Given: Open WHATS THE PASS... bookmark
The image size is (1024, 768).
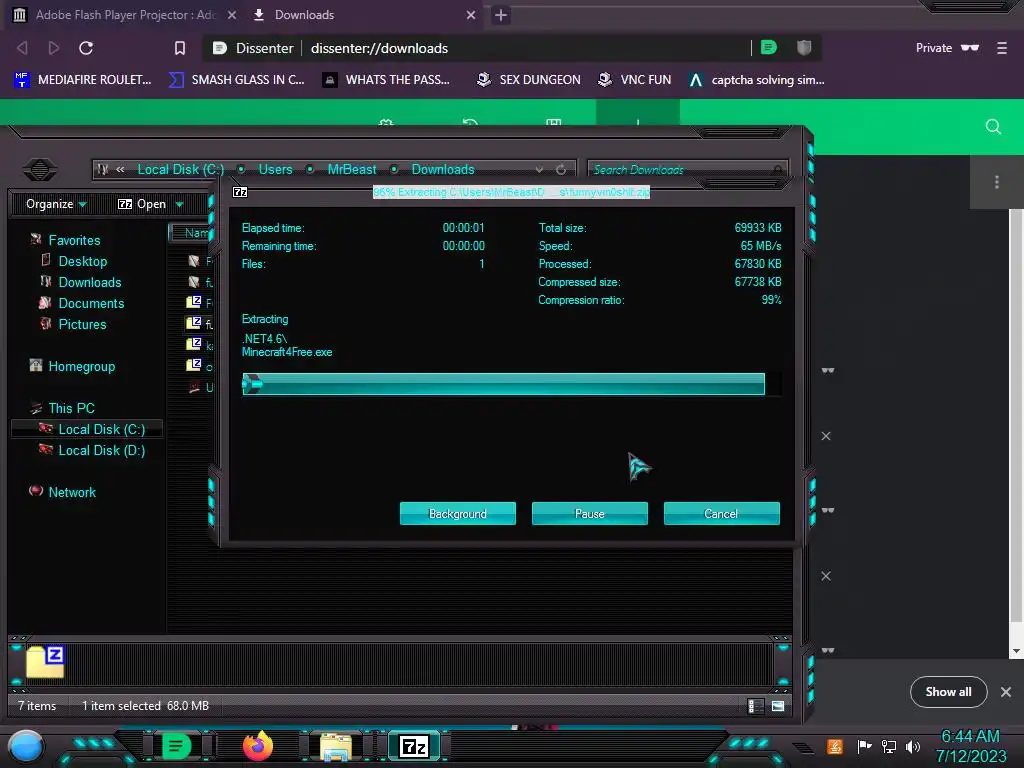Looking at the screenshot, I should pos(387,80).
